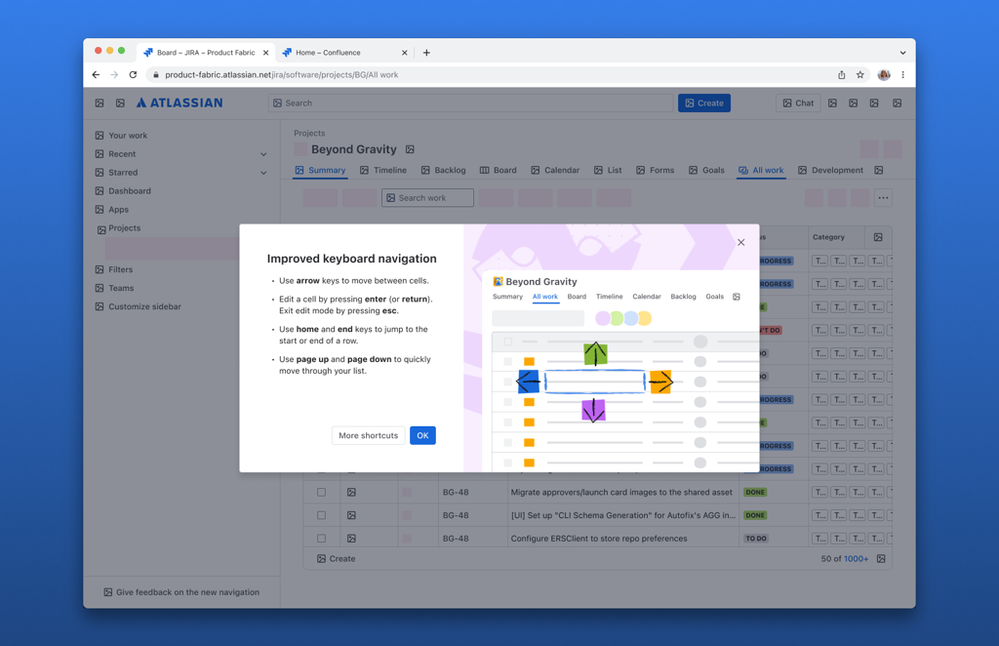
Task: Switch to the Backlog tab
Action: [x=443, y=170]
